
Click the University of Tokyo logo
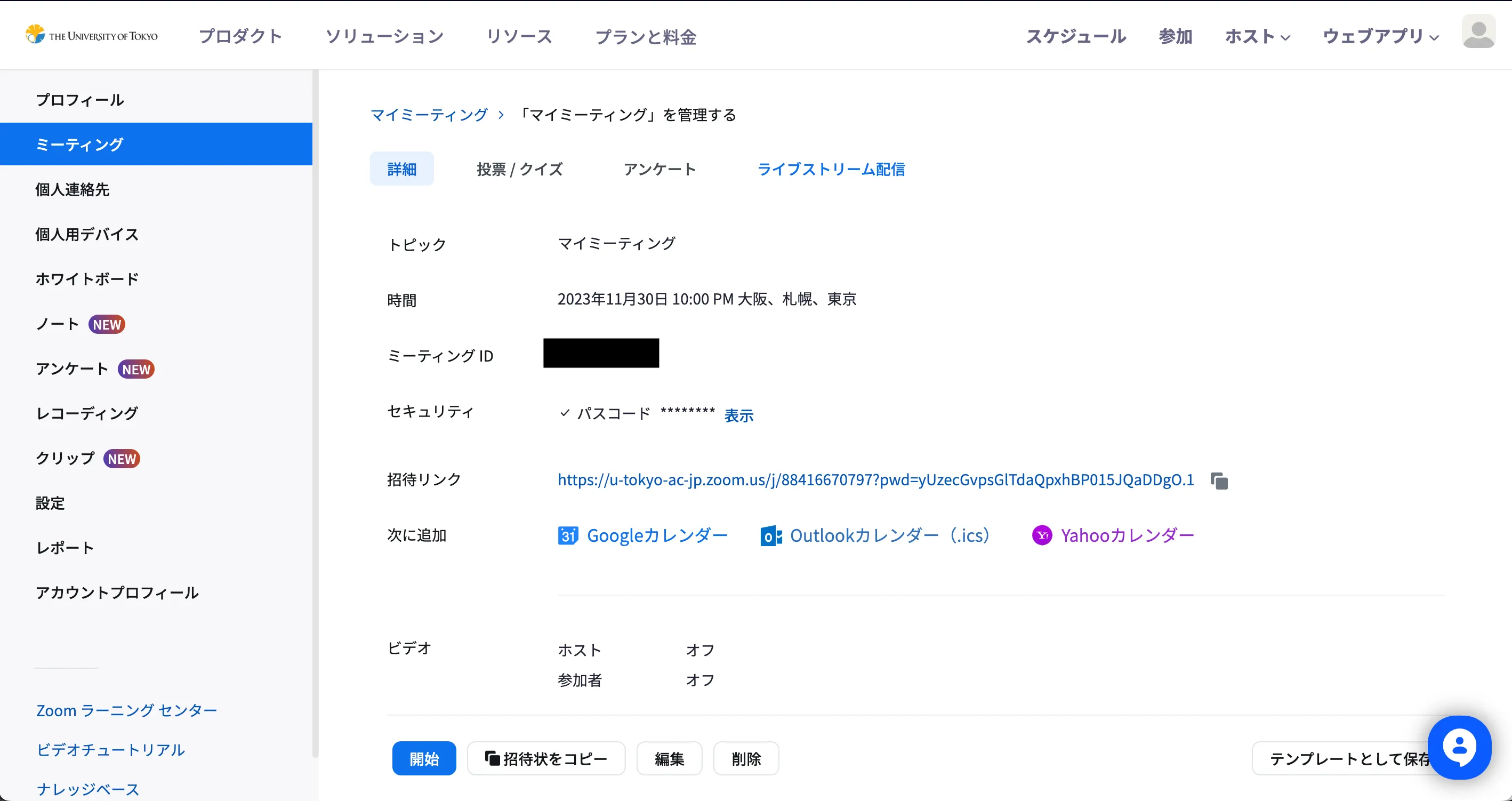pyautogui.click(x=92, y=35)
